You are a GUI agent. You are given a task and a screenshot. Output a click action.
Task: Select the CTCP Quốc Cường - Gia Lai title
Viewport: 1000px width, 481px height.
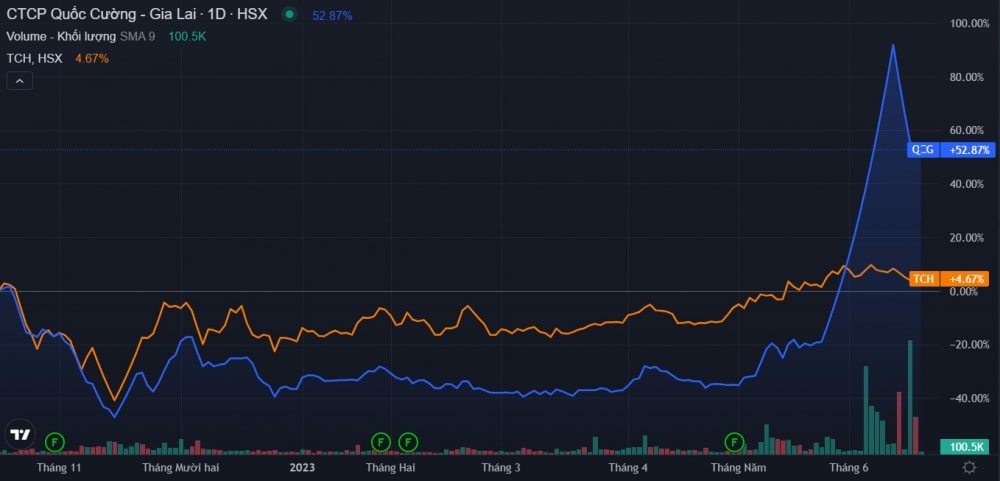[x=136, y=14]
